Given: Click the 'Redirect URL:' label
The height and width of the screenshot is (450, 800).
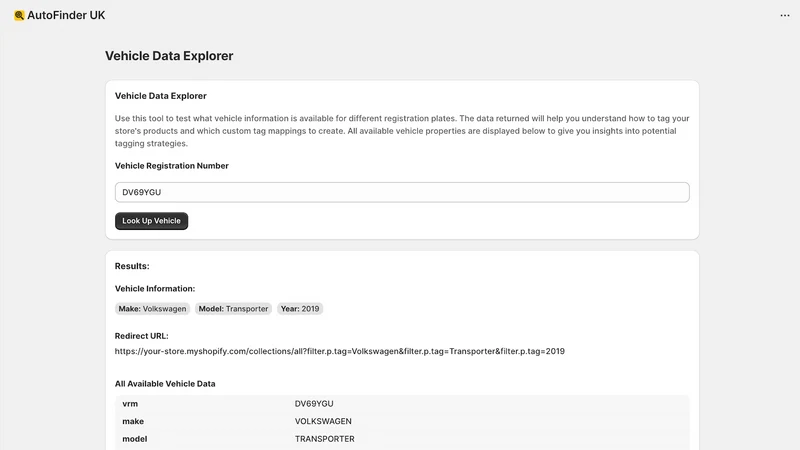Looking at the screenshot, I should pyautogui.click(x=141, y=336).
